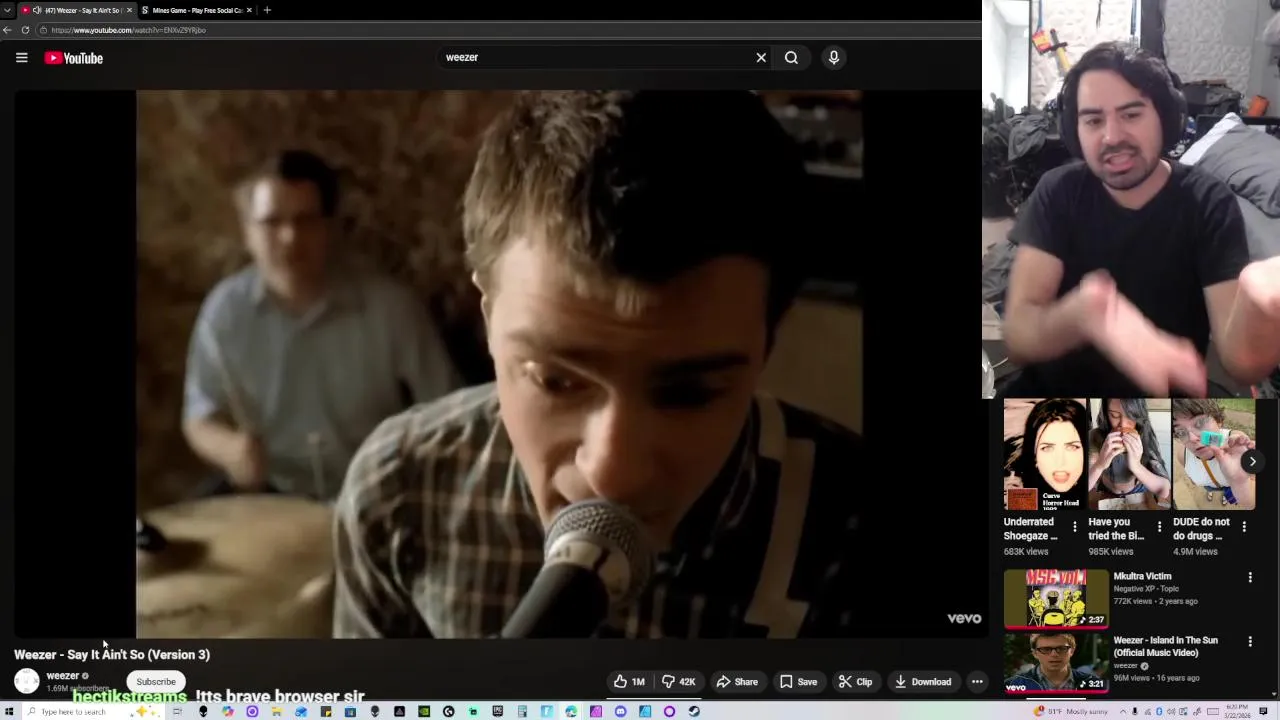The image size is (1280, 720).
Task: Open Task View on the taskbar
Action: click(177, 711)
